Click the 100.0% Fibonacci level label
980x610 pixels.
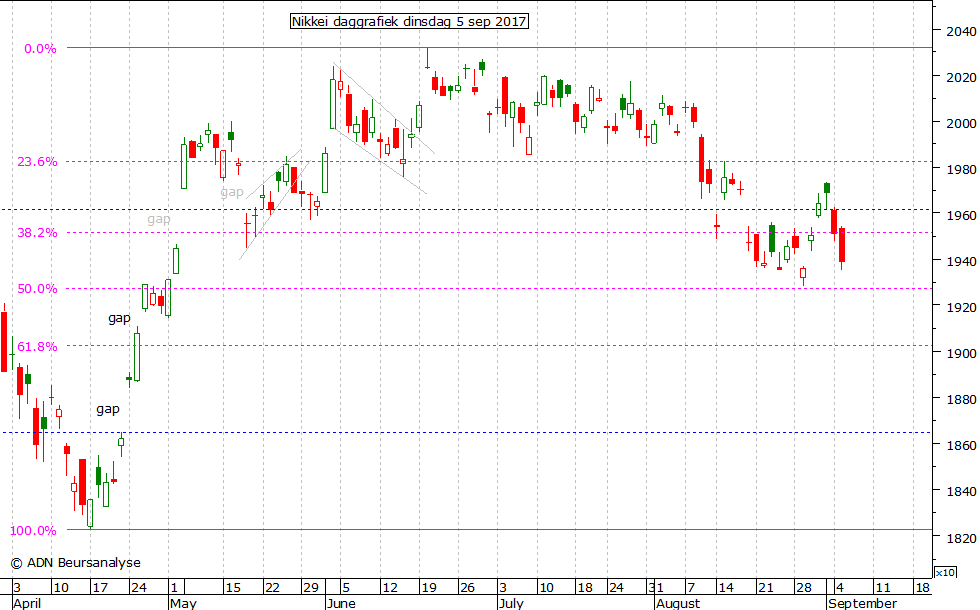(x=33, y=530)
